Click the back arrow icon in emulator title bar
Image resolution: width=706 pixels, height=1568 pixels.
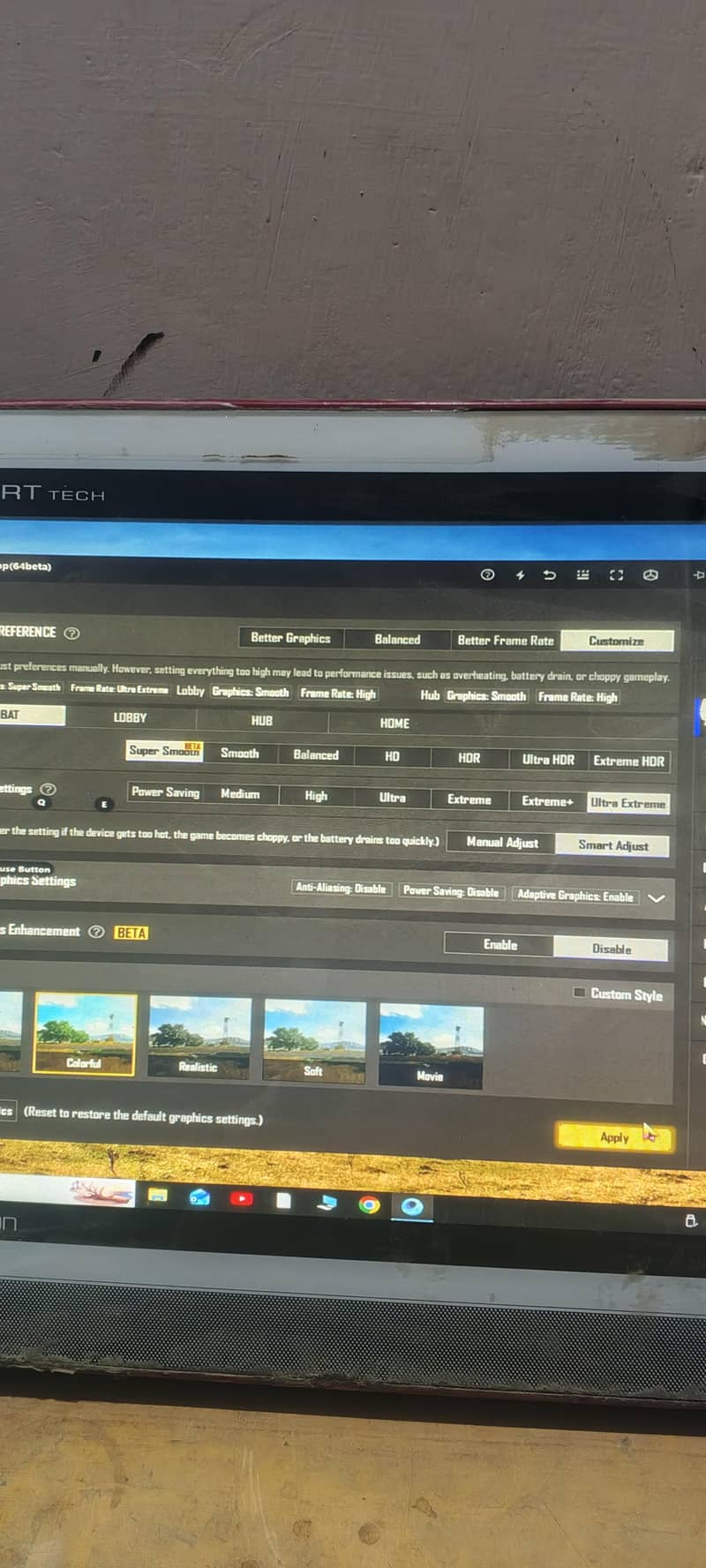pyautogui.click(x=550, y=575)
